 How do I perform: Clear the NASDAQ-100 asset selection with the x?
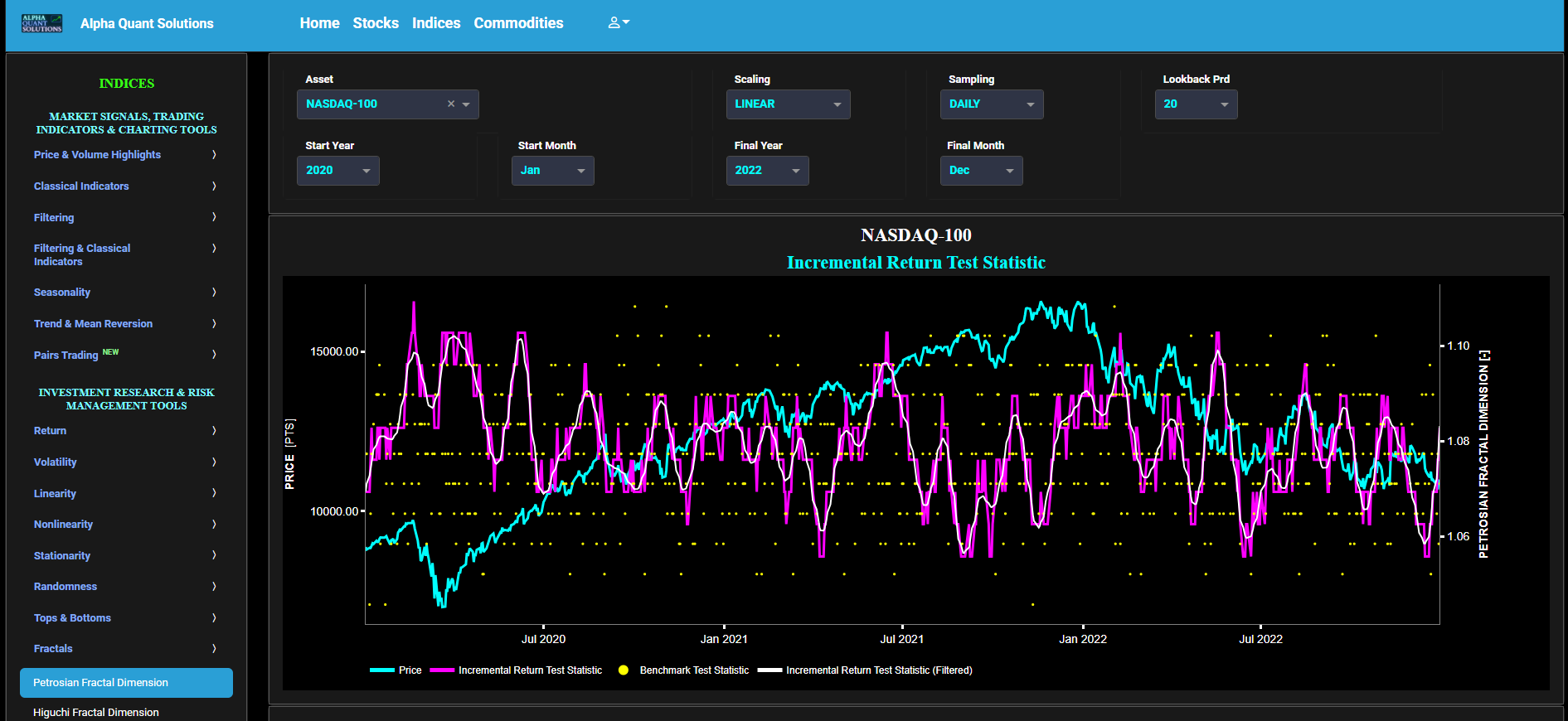[x=451, y=104]
